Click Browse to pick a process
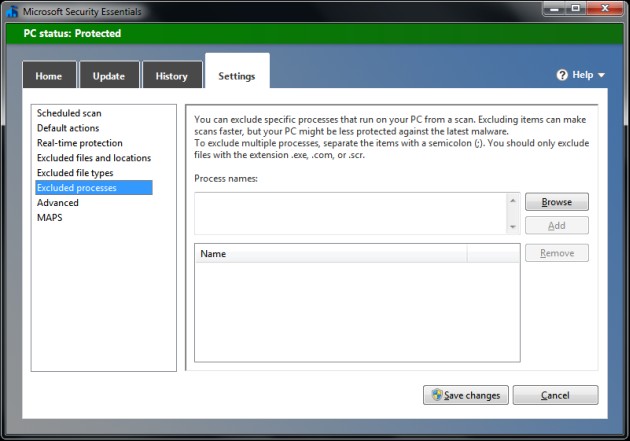The height and width of the screenshot is (441, 630). point(556,202)
